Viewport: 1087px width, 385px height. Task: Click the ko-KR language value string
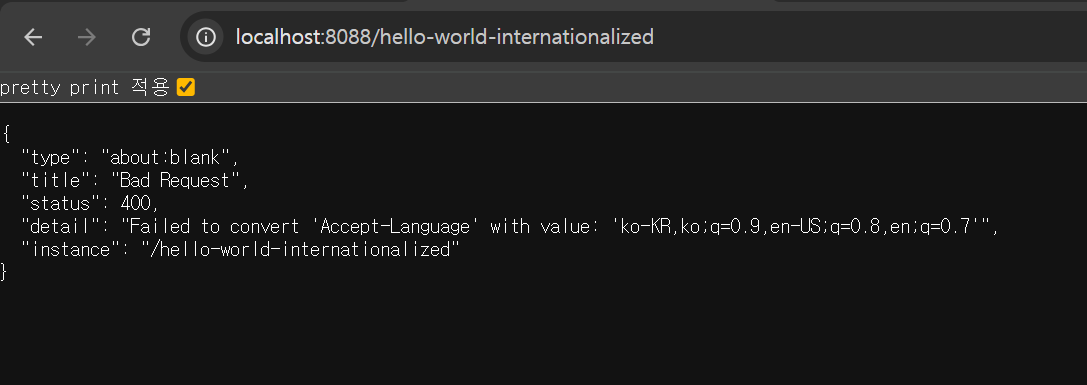(x=800, y=226)
